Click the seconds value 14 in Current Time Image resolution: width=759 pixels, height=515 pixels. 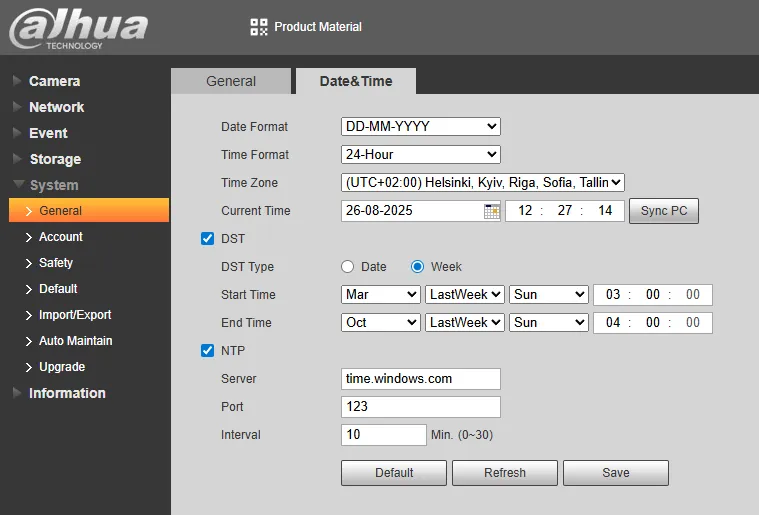pyautogui.click(x=605, y=211)
